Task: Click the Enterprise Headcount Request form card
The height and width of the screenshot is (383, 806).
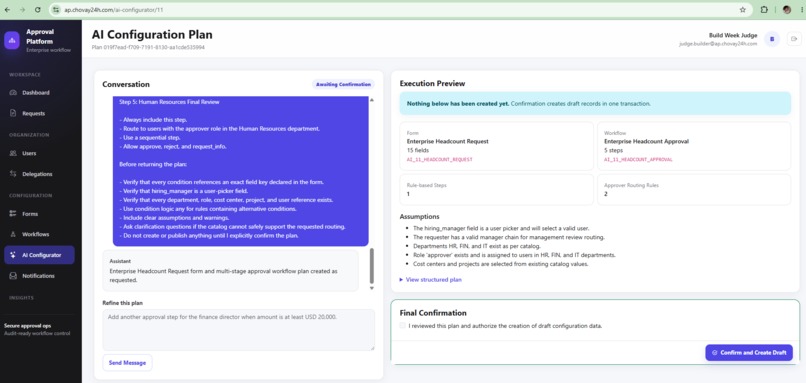Action: pos(497,146)
